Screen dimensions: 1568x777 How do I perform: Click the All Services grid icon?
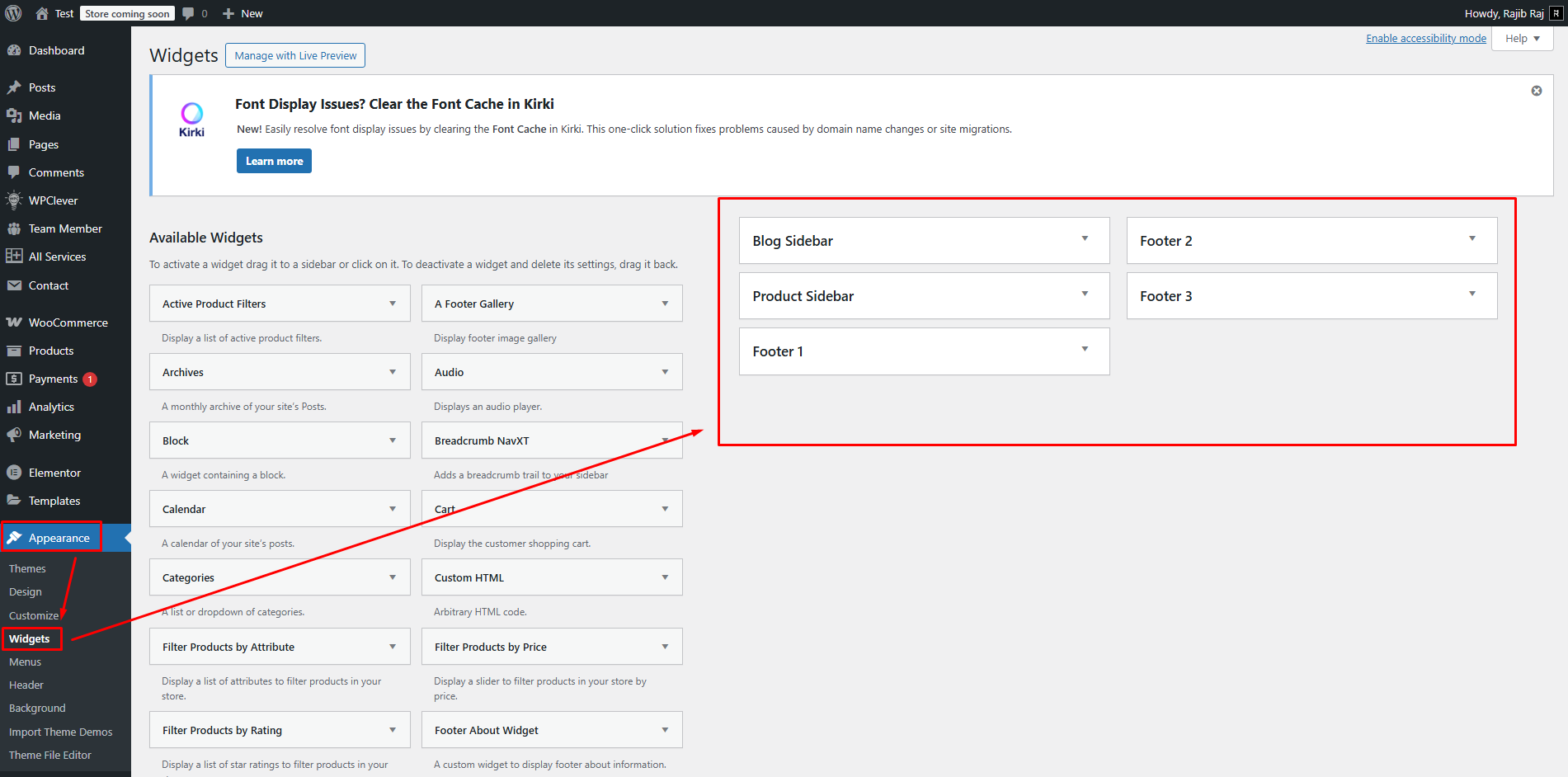point(14,257)
